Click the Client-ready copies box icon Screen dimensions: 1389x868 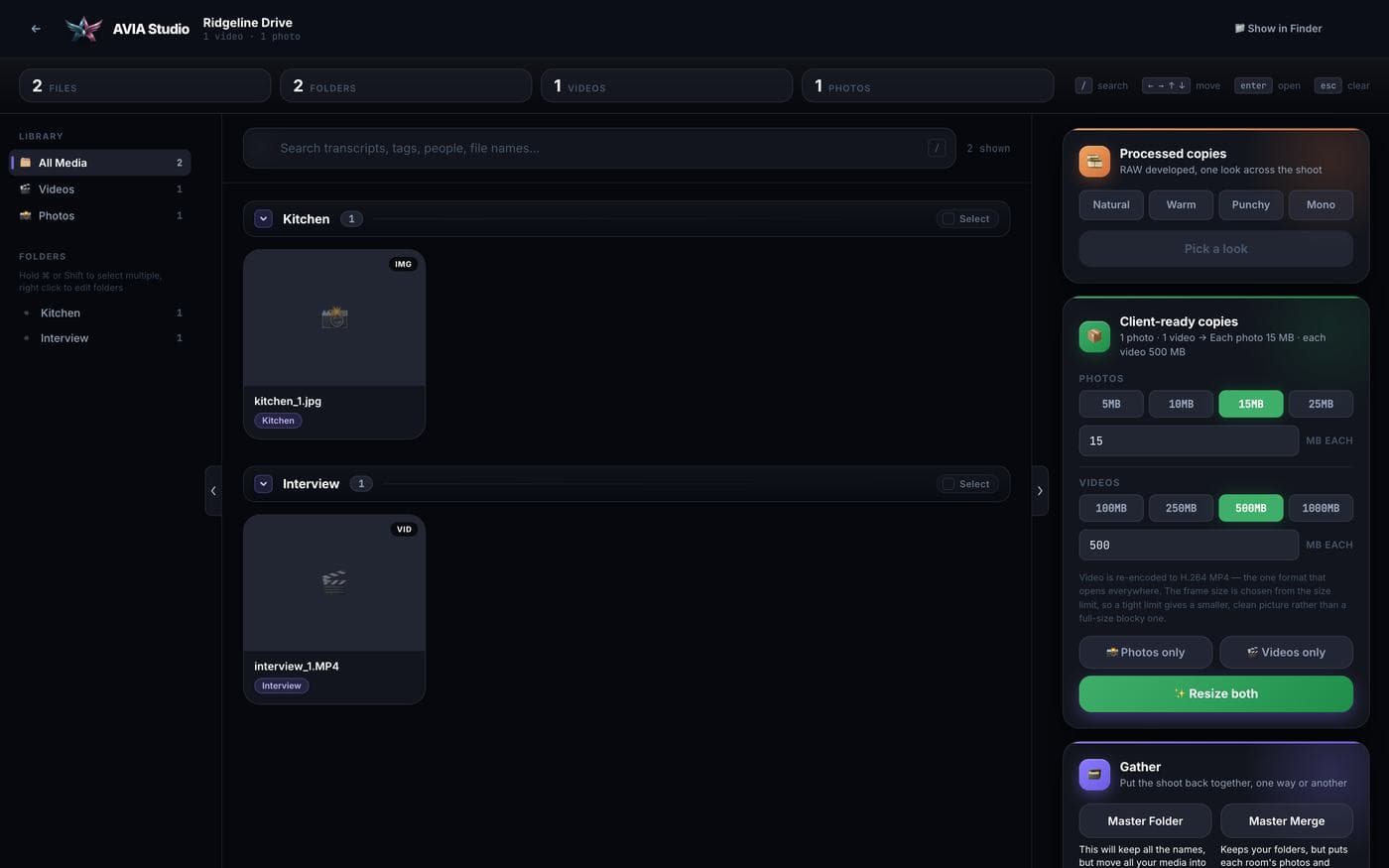click(x=1094, y=336)
